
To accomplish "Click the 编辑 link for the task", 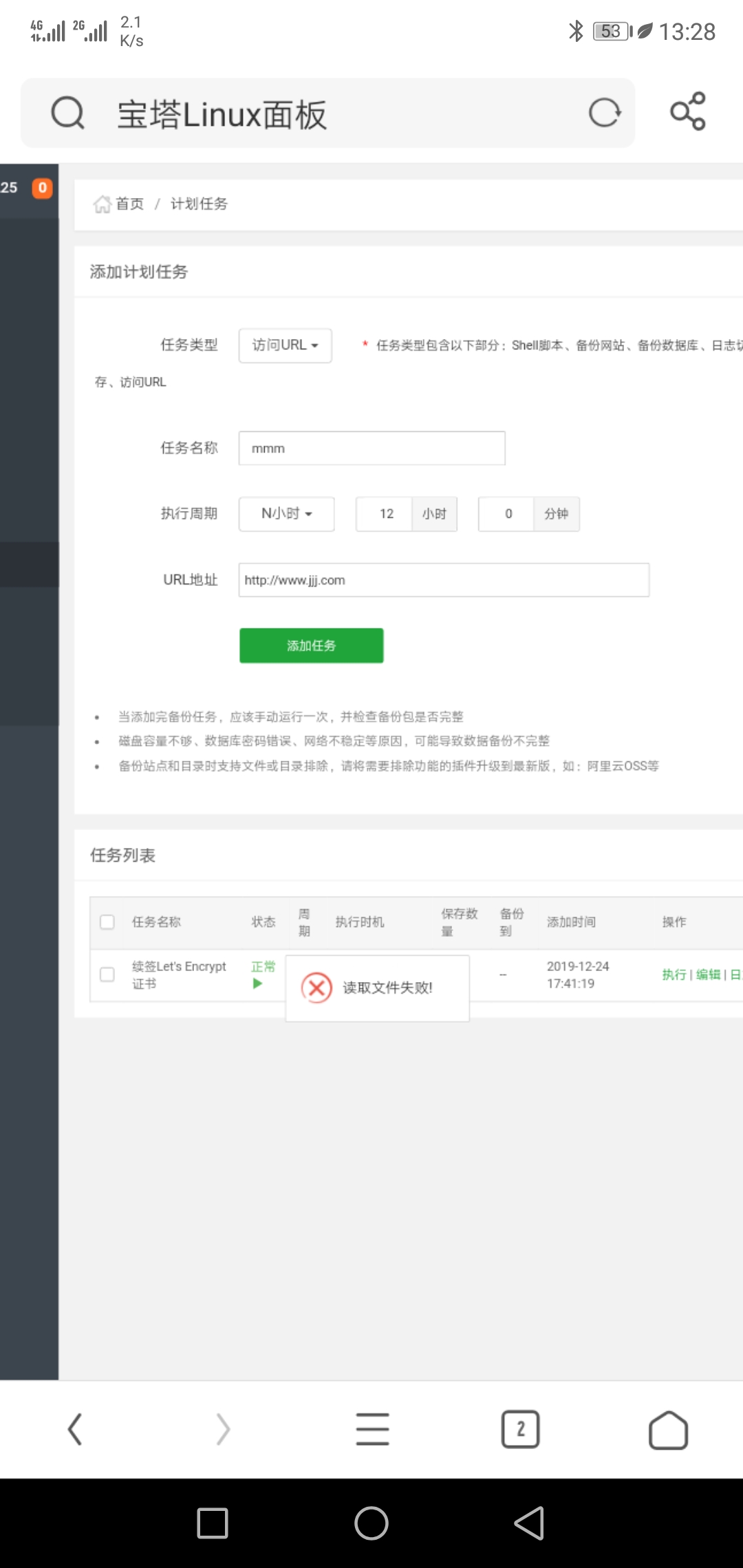I will [x=708, y=974].
